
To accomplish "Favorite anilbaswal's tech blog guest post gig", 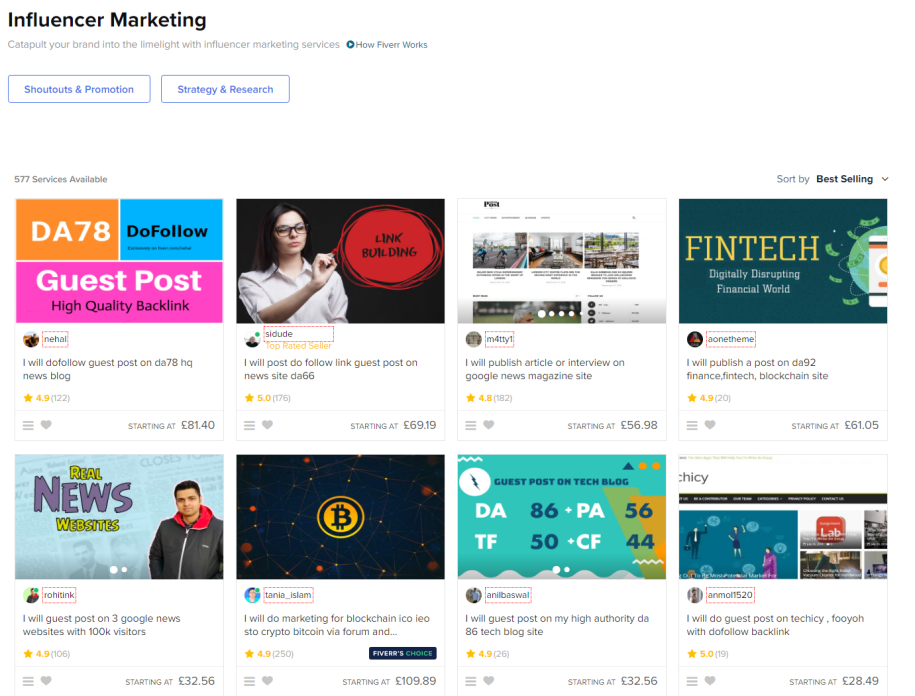I will point(488,680).
